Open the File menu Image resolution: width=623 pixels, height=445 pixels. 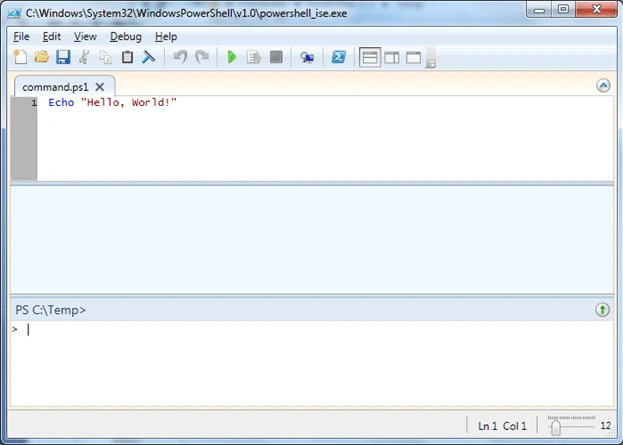pos(21,37)
